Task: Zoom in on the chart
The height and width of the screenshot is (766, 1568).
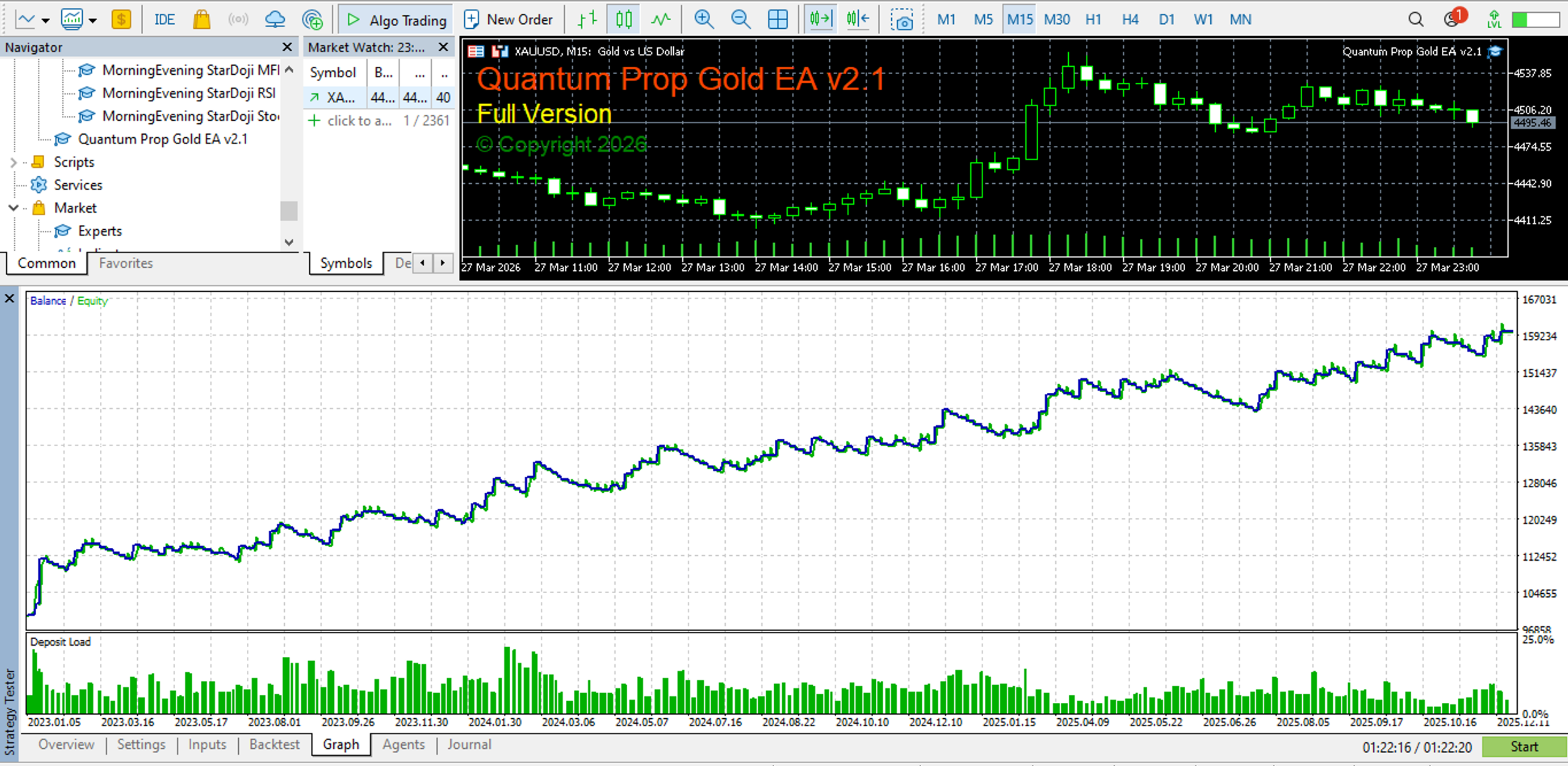Action: tap(704, 20)
